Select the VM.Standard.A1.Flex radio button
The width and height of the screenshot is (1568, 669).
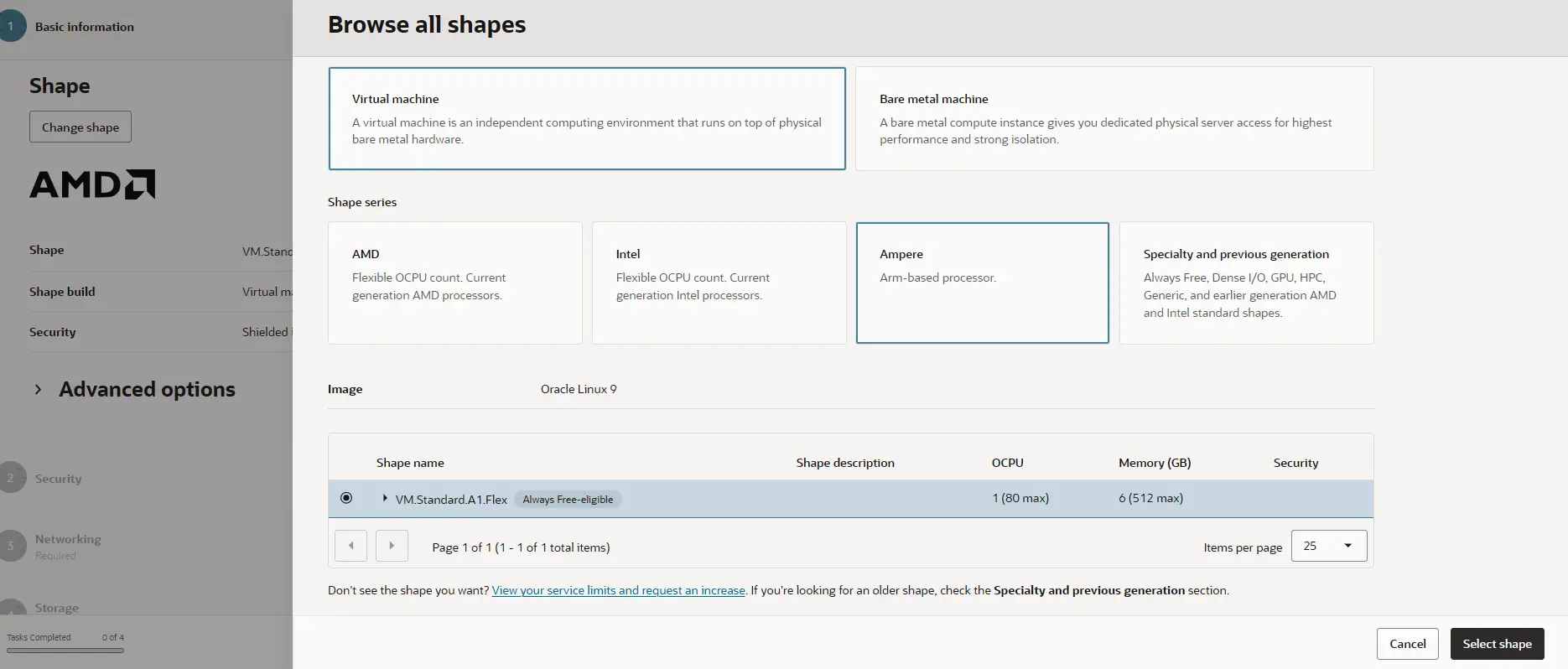(x=346, y=498)
